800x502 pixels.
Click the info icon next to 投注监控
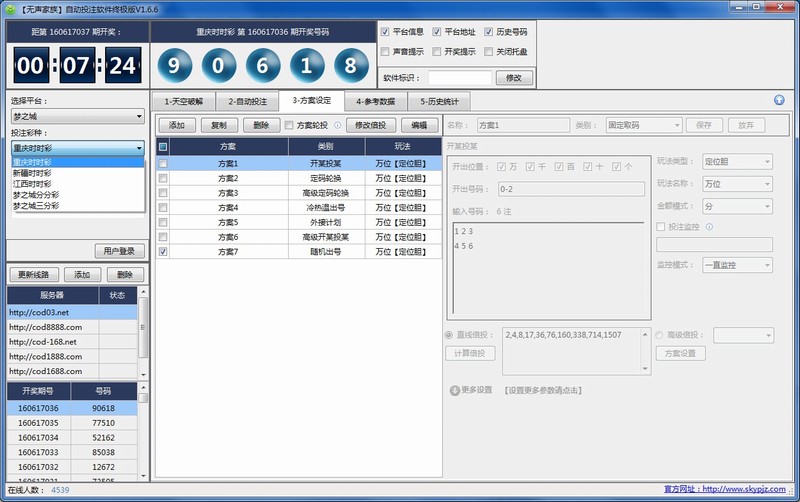708,226
